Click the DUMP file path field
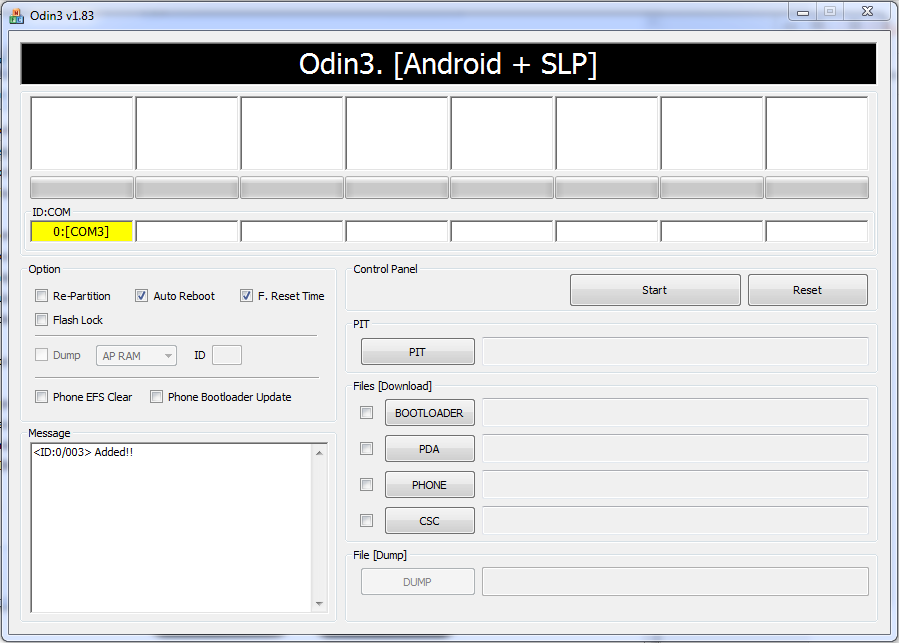899x643 pixels. [x=675, y=582]
